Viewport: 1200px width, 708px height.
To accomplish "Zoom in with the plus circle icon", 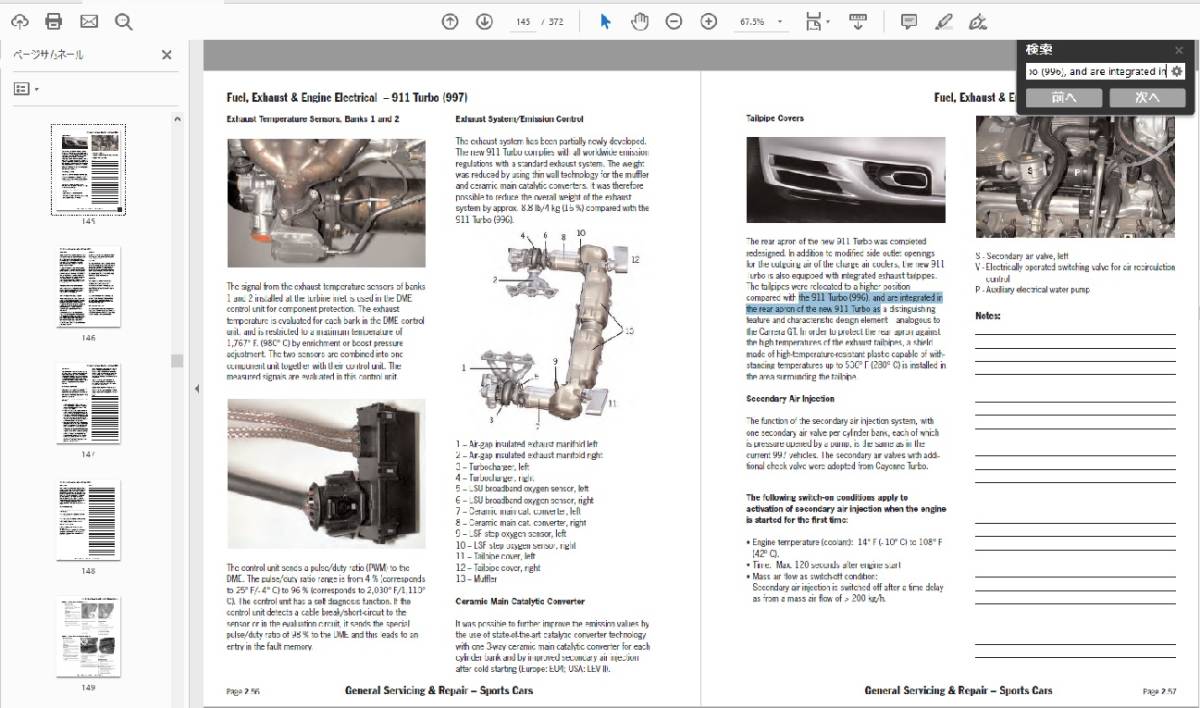I will coord(709,21).
